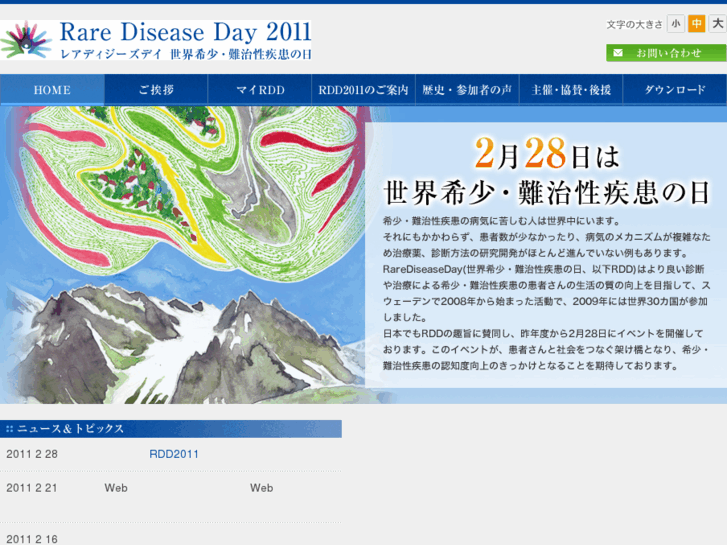This screenshot has width=727, height=545.
Task: Open the お問い合わせ contact button
Action: click(x=666, y=53)
